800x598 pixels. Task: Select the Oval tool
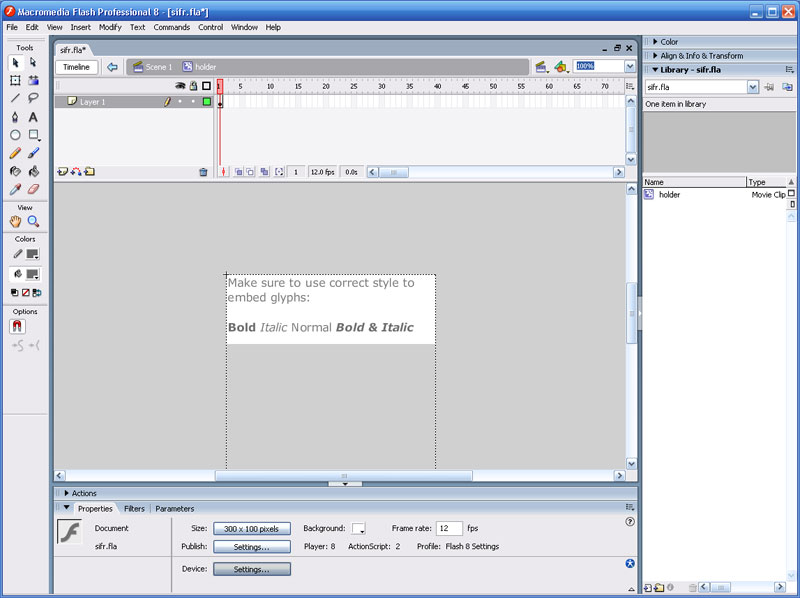pyautogui.click(x=15, y=135)
